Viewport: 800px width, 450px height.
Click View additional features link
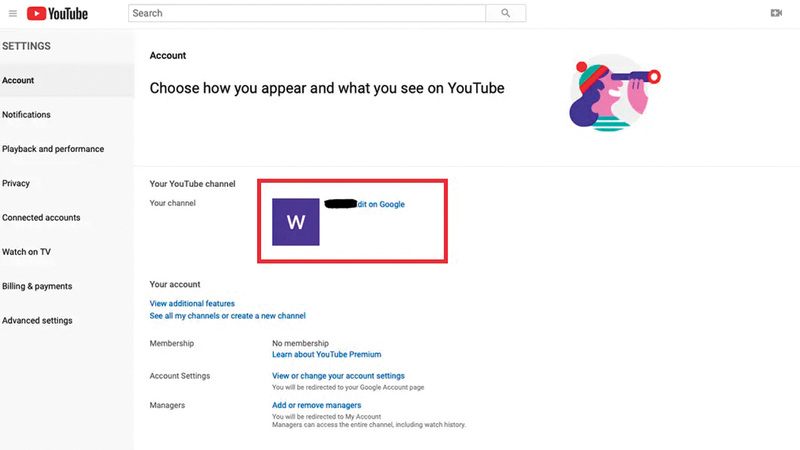(x=192, y=303)
